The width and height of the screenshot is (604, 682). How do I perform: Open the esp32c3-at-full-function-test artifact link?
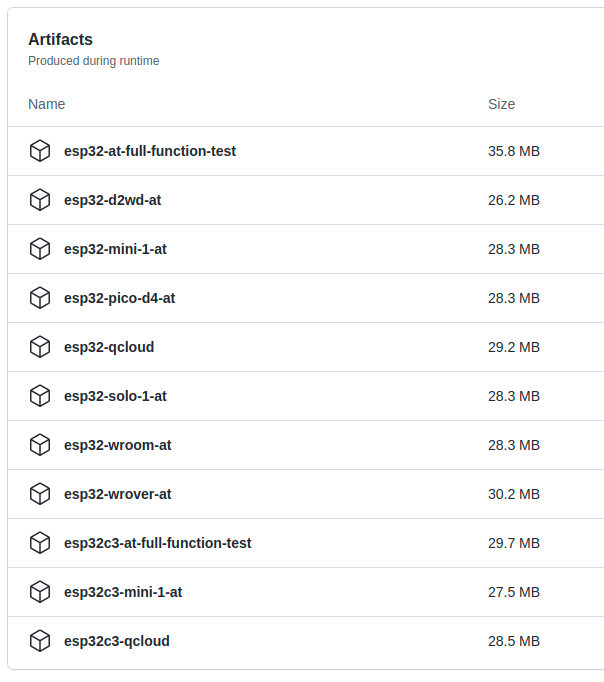(x=157, y=543)
